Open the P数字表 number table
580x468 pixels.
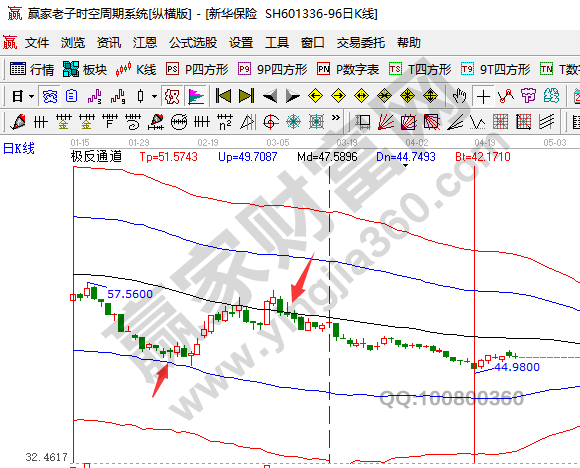point(348,70)
